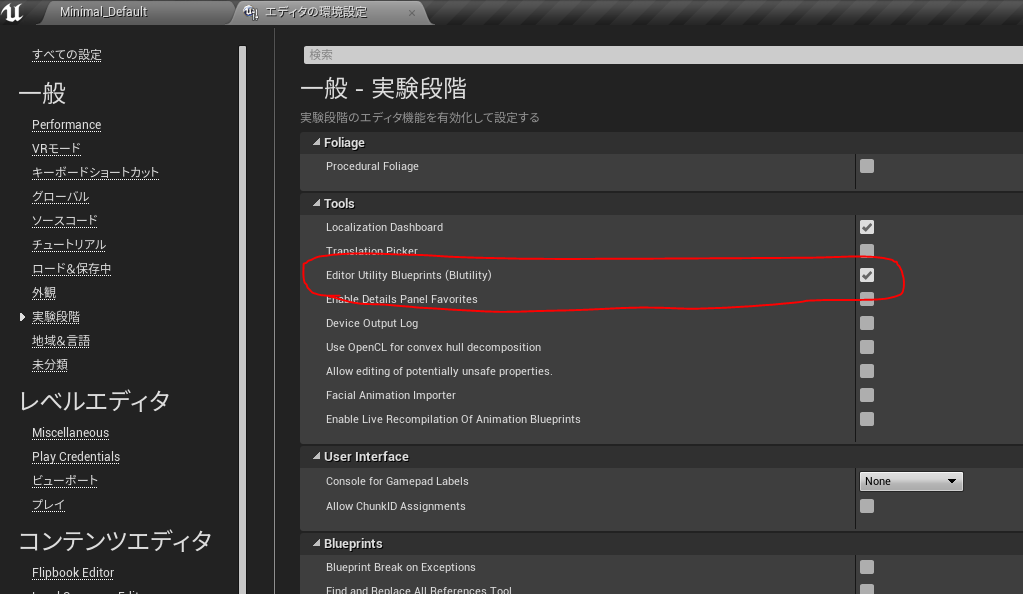Open ロード&保存中 settings

tap(72, 268)
